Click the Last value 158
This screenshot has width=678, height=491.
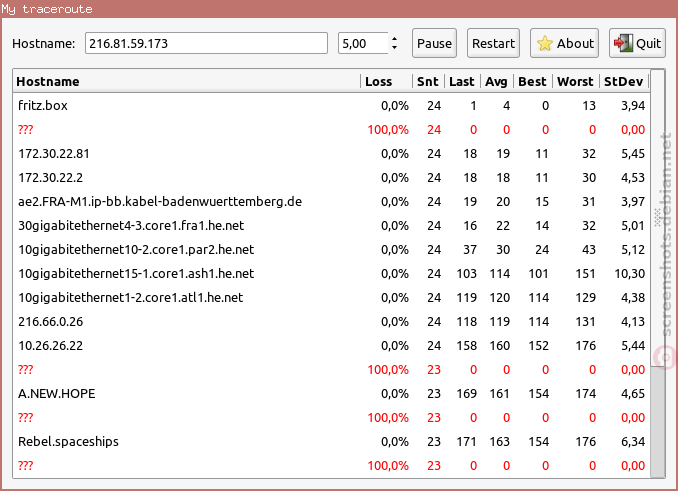467,346
